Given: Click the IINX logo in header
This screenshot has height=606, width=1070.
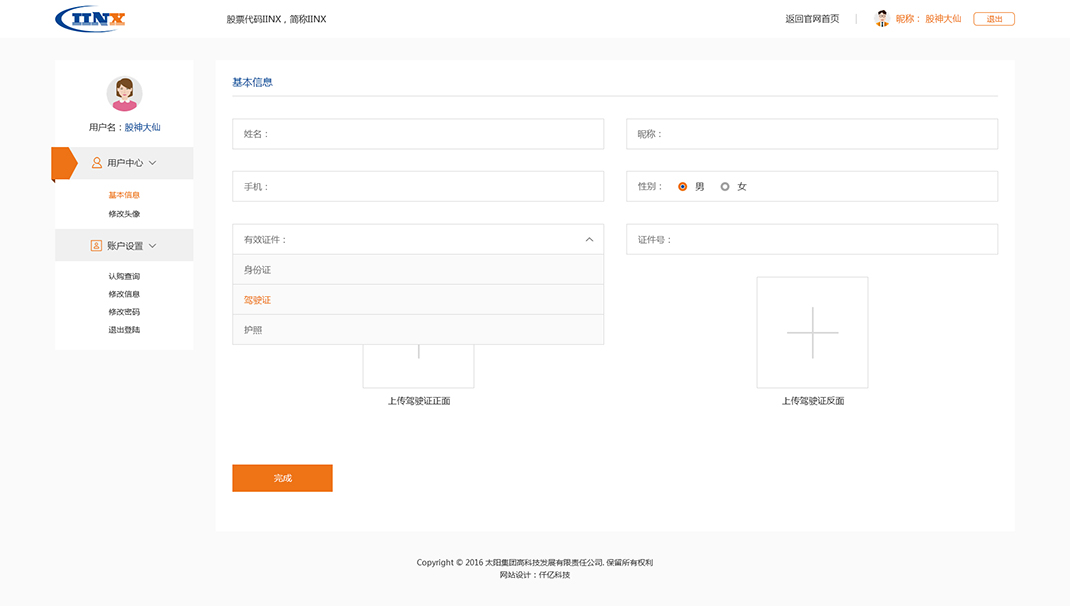Looking at the screenshot, I should coord(91,19).
